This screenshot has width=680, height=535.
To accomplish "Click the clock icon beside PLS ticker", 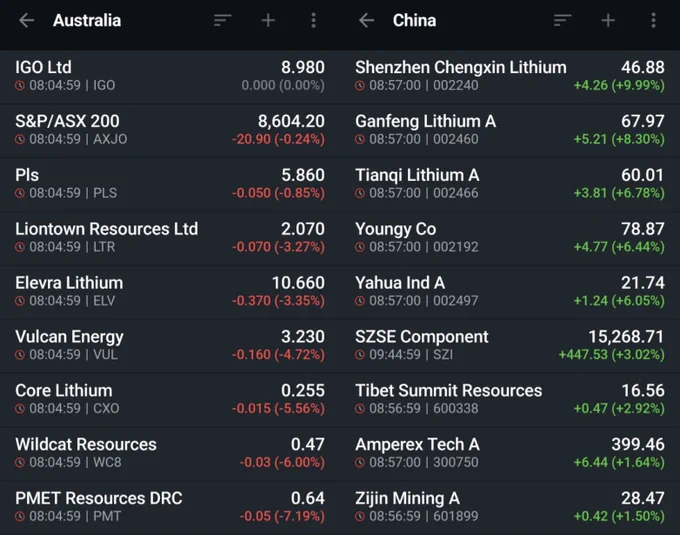I will pos(20,193).
